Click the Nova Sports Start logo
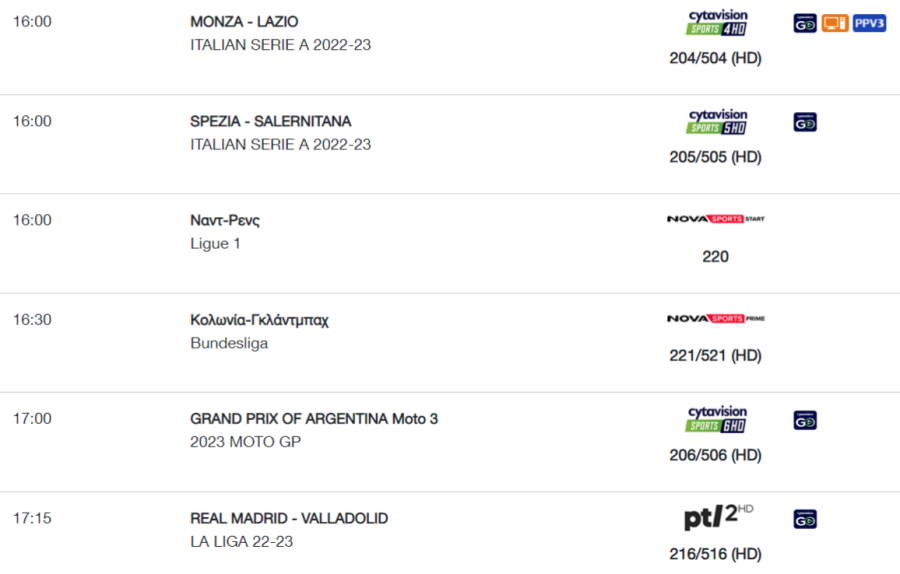 click(x=716, y=219)
